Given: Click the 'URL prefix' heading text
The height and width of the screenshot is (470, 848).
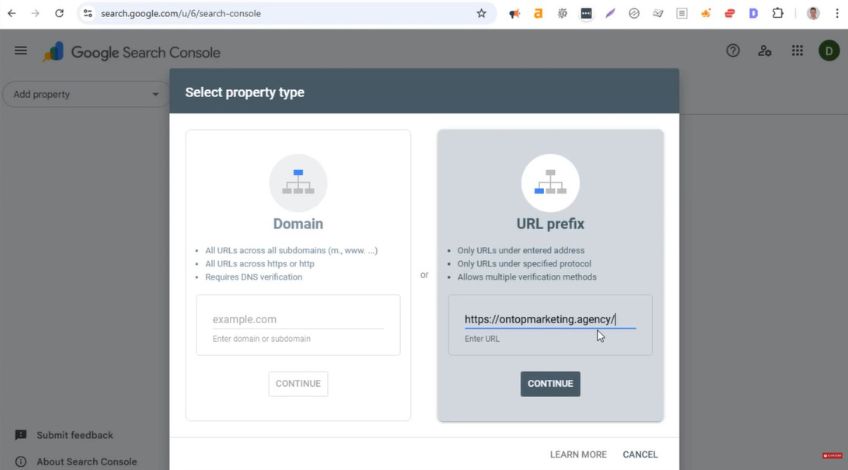Looking at the screenshot, I should pos(551,223).
